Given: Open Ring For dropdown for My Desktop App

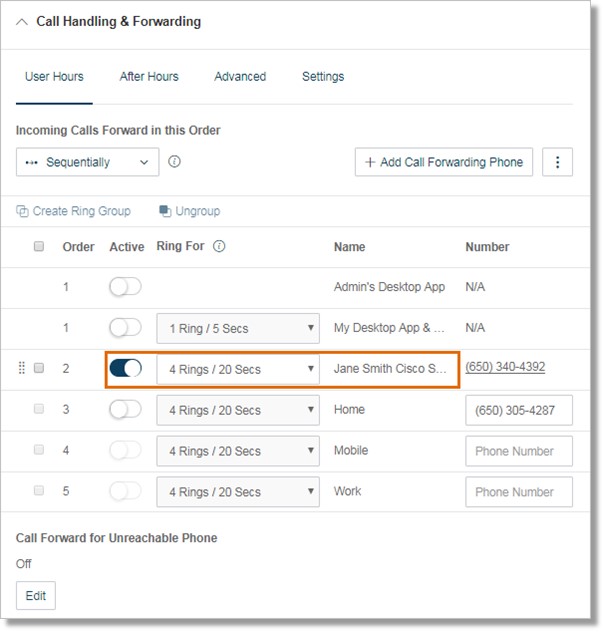Looking at the screenshot, I should [238, 328].
